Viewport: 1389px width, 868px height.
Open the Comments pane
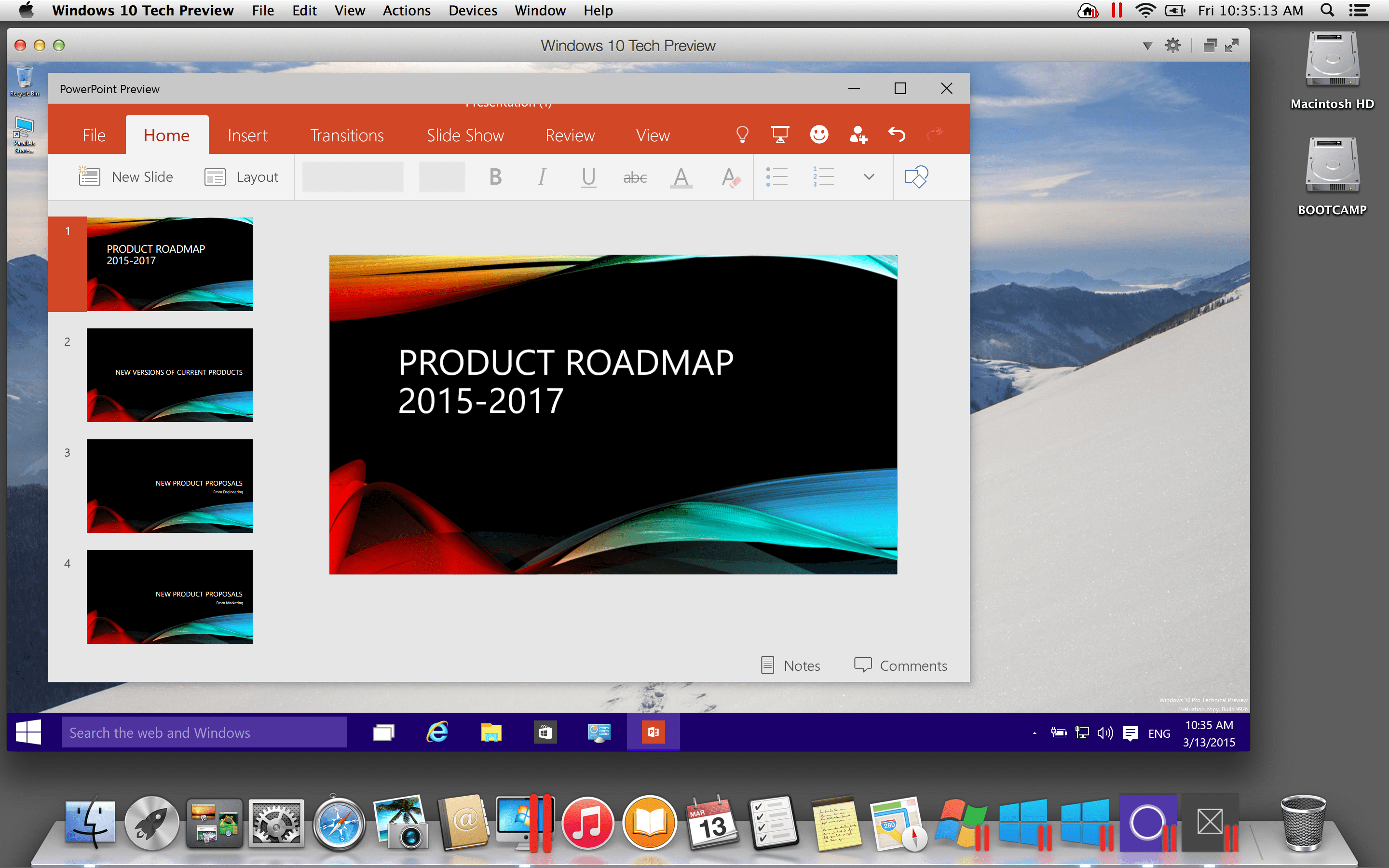coord(900,665)
